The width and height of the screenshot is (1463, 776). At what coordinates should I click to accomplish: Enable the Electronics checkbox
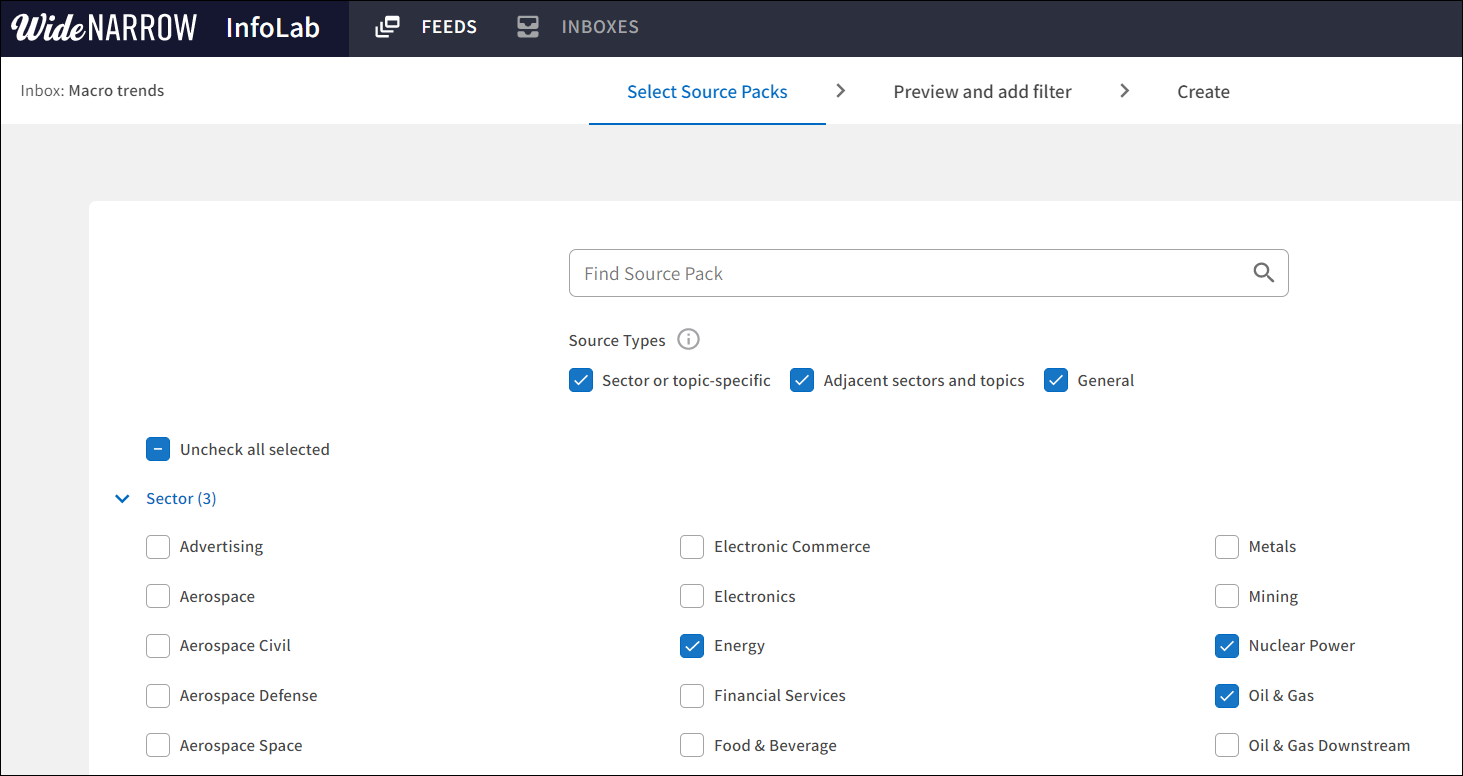692,596
